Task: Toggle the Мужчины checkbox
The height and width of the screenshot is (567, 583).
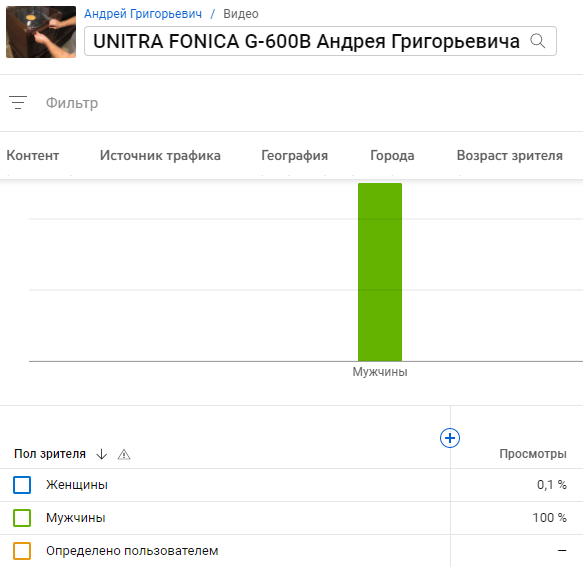Action: [x=22, y=518]
